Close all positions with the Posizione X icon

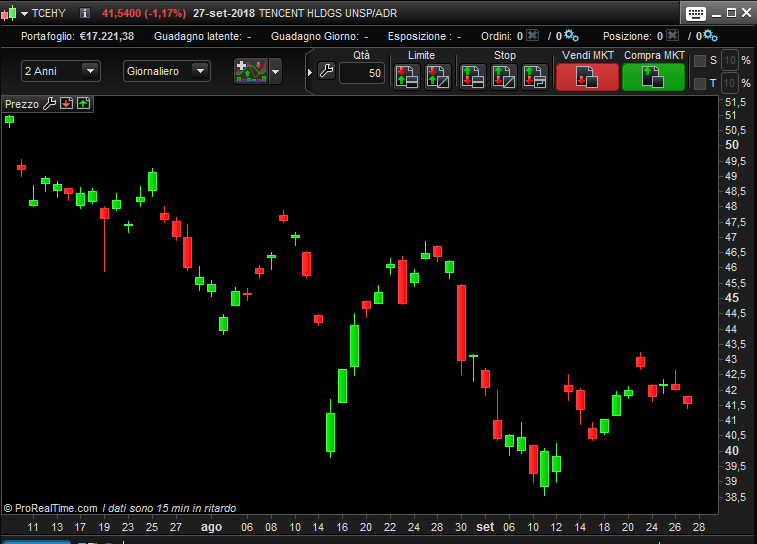tap(673, 35)
